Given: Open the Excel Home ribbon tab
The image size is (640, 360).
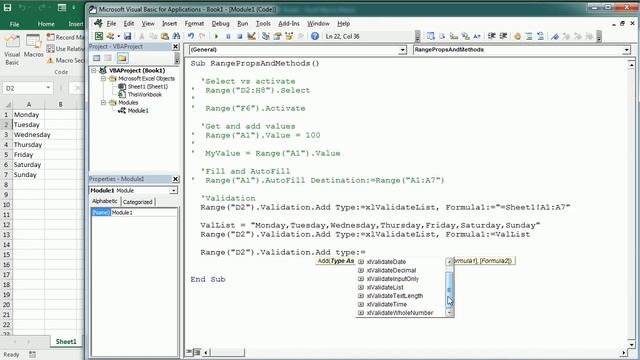Looking at the screenshot, I should point(46,24).
